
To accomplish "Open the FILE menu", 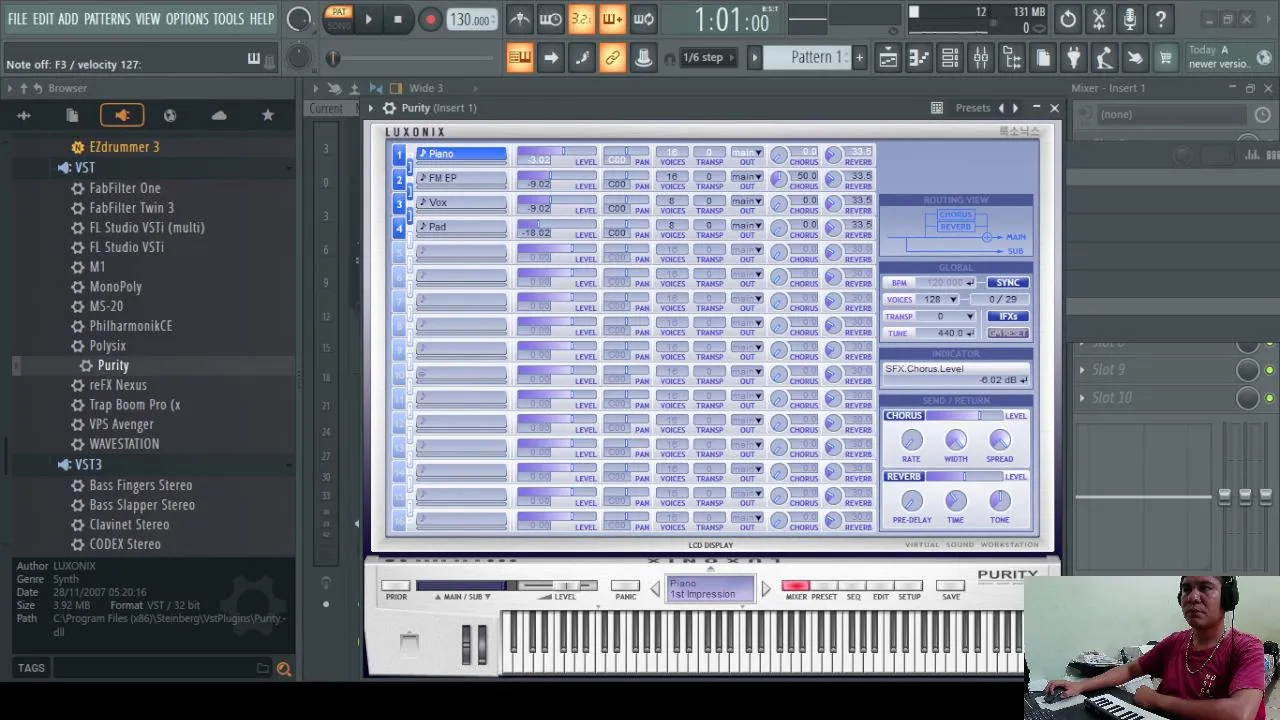I will (17, 19).
